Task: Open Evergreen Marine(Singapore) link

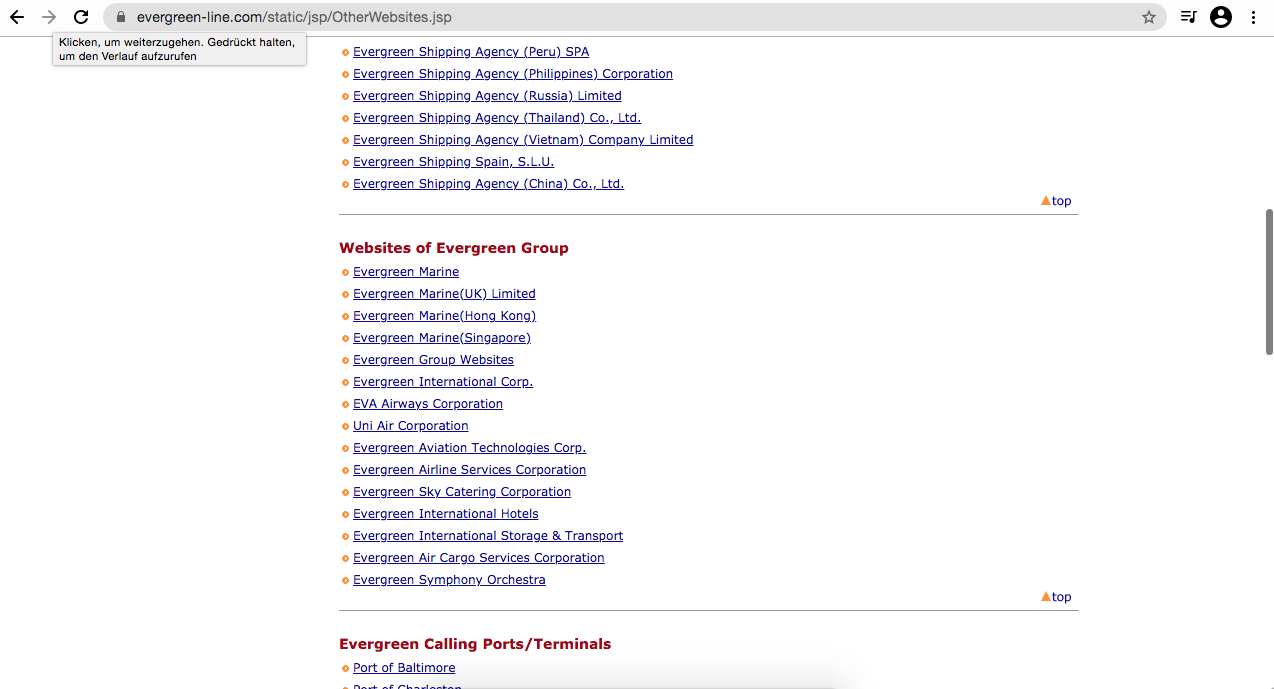Action: tap(442, 338)
